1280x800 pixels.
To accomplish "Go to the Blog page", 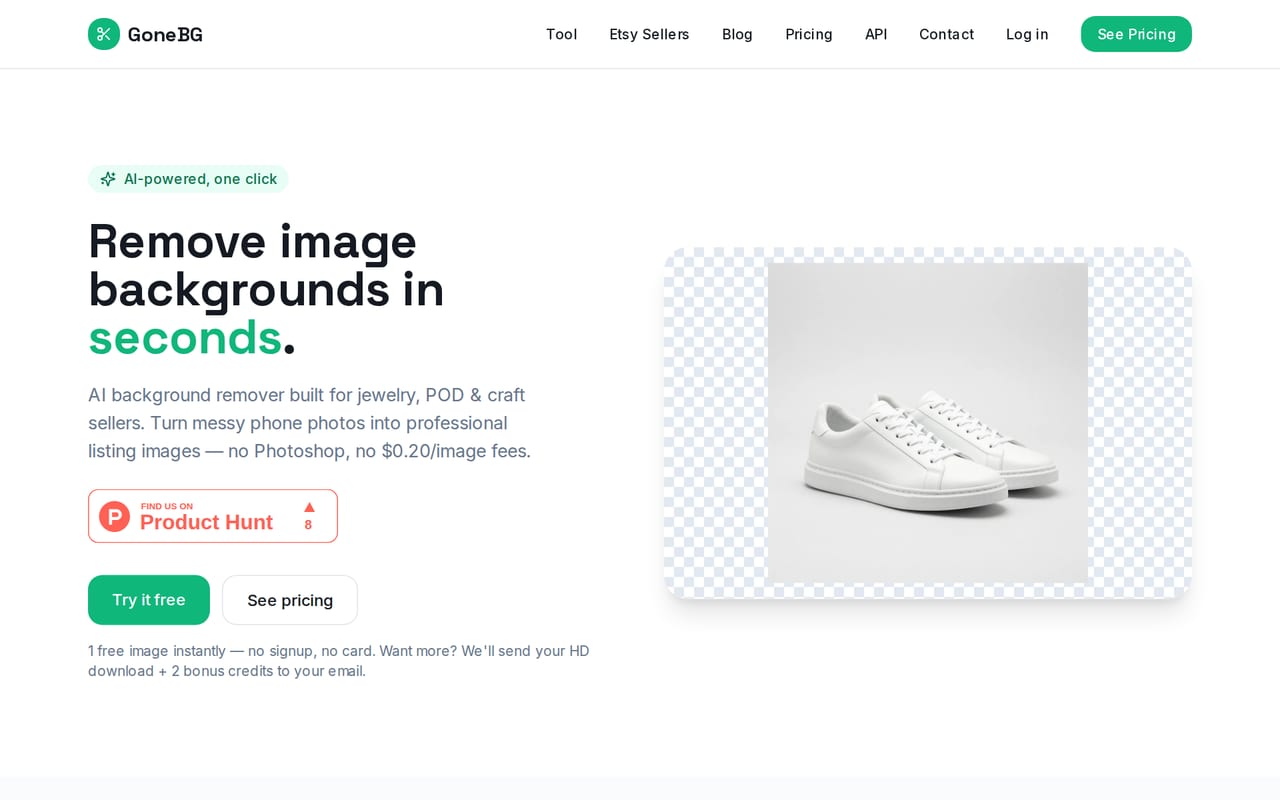I will click(x=737, y=34).
